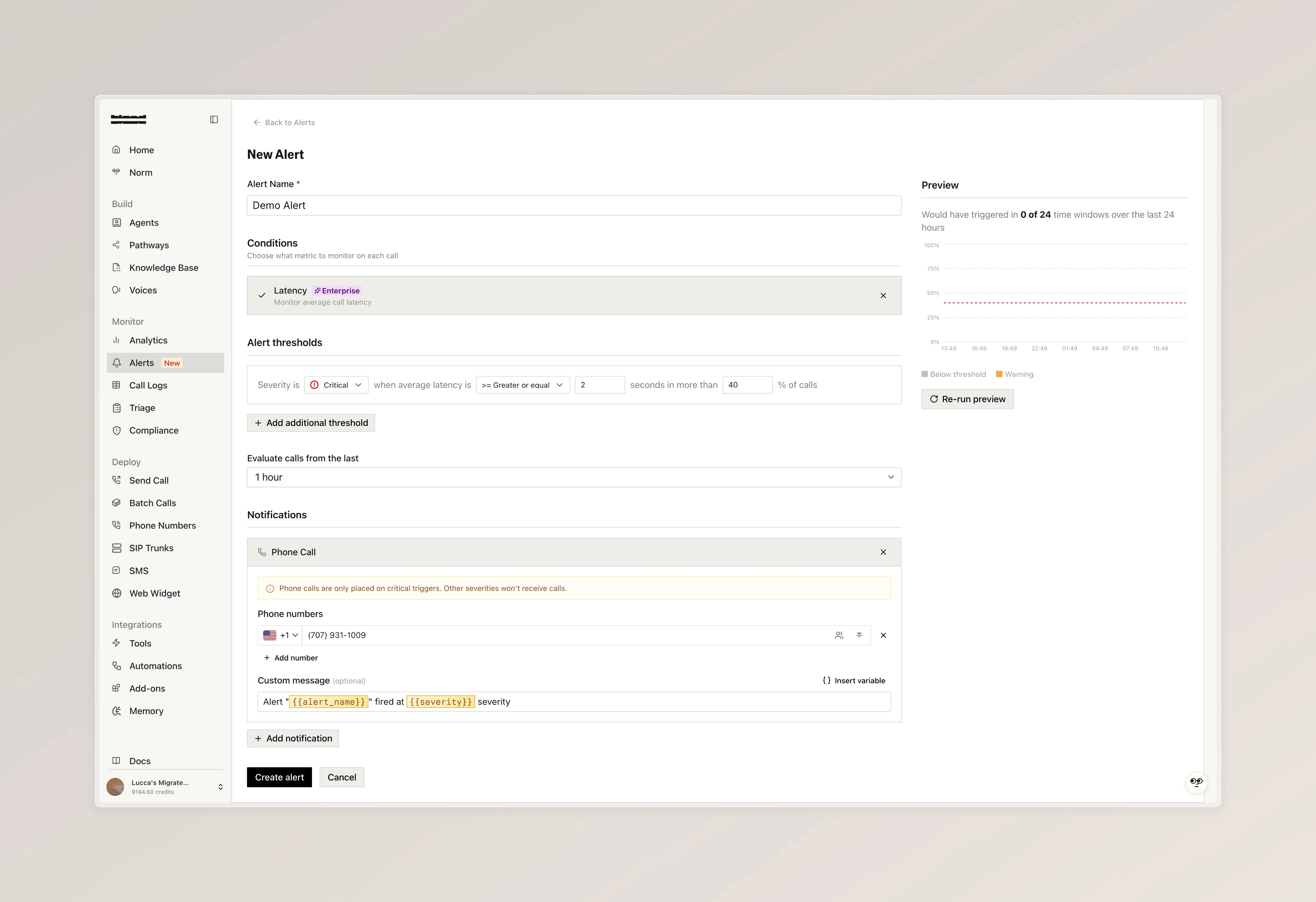Click Add notification
The height and width of the screenshot is (902, 1316).
tap(293, 738)
